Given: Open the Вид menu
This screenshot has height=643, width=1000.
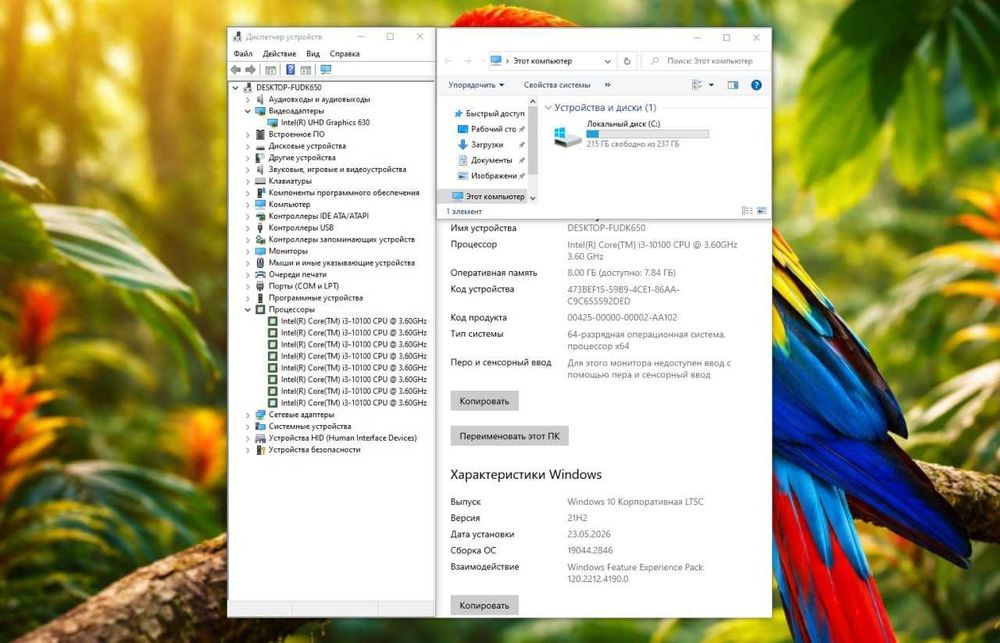Looking at the screenshot, I should coord(312,54).
